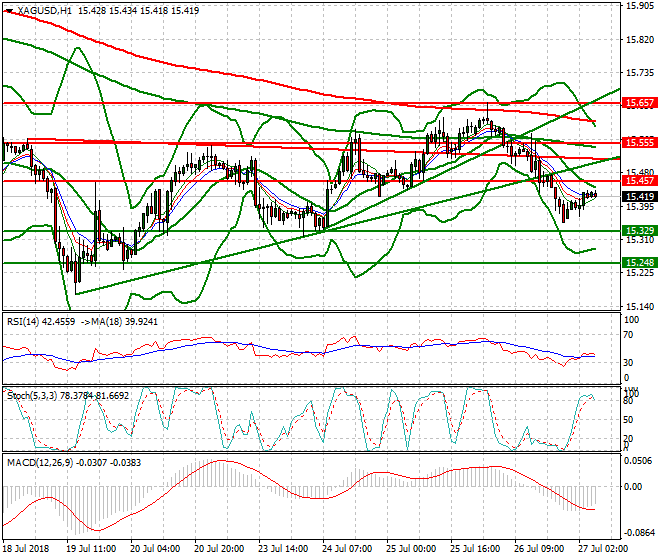Click the RSI scale level 70
Screen dimensions: 660x560
628,335
